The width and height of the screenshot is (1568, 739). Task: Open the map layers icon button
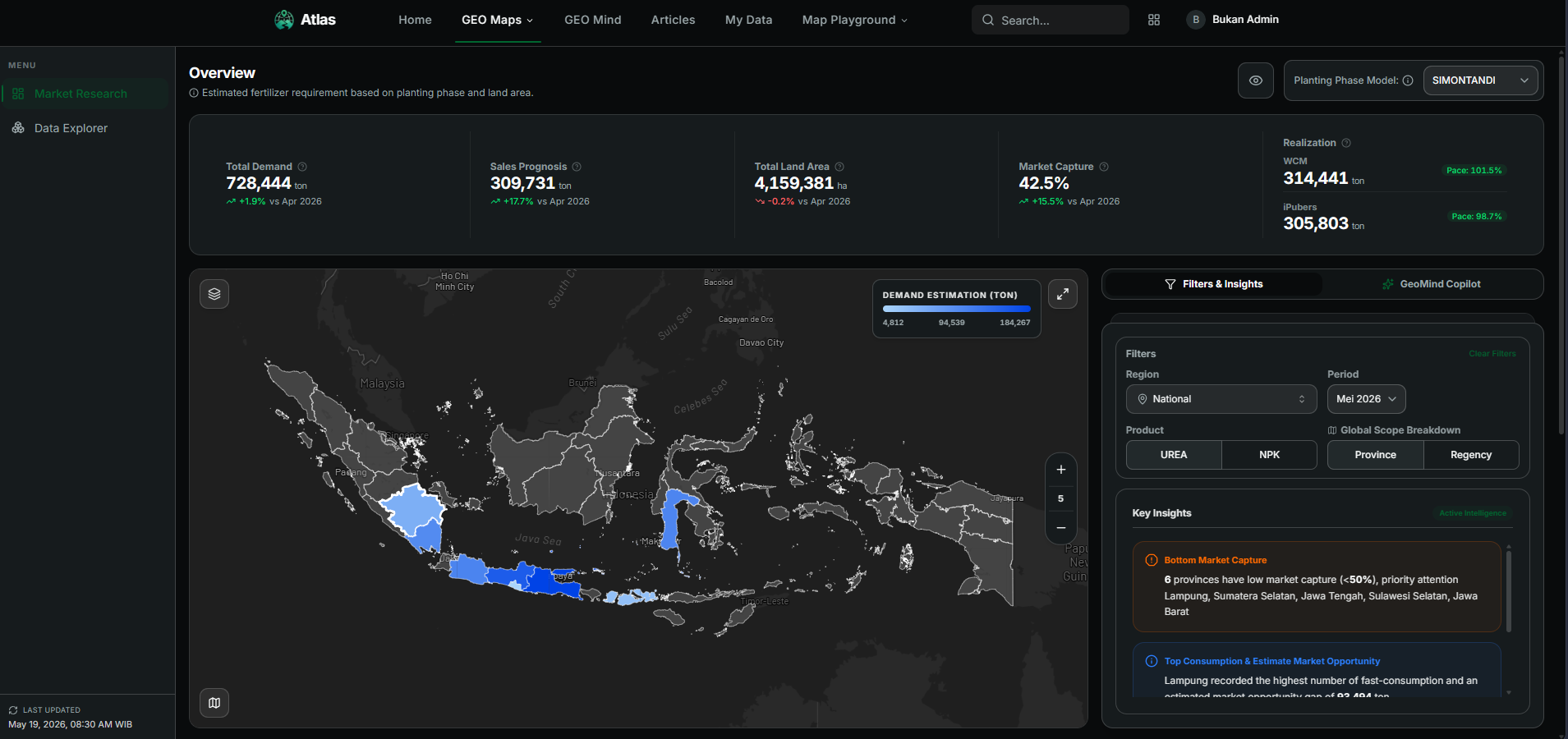214,294
